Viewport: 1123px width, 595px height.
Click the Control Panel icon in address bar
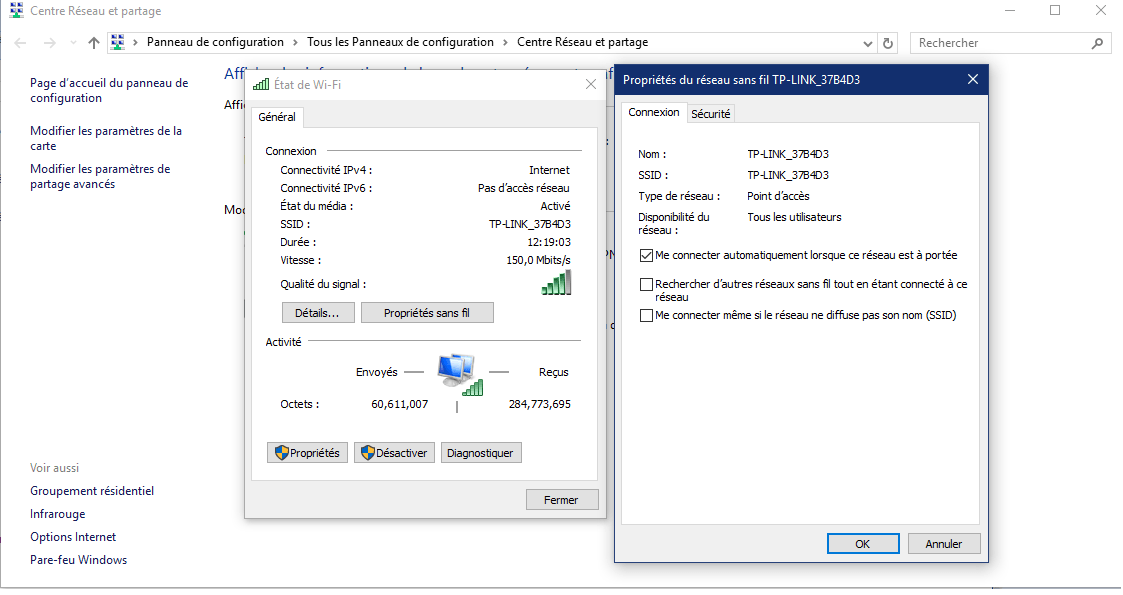[x=118, y=43]
